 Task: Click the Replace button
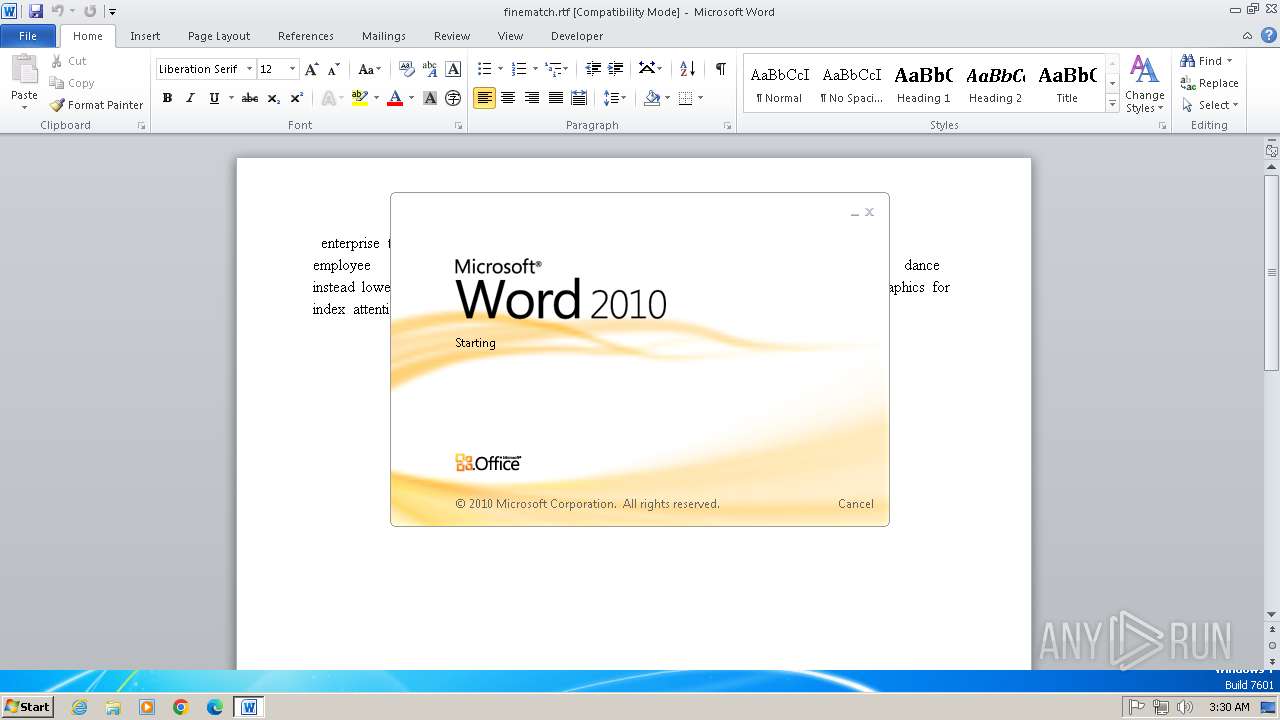pos(1209,83)
